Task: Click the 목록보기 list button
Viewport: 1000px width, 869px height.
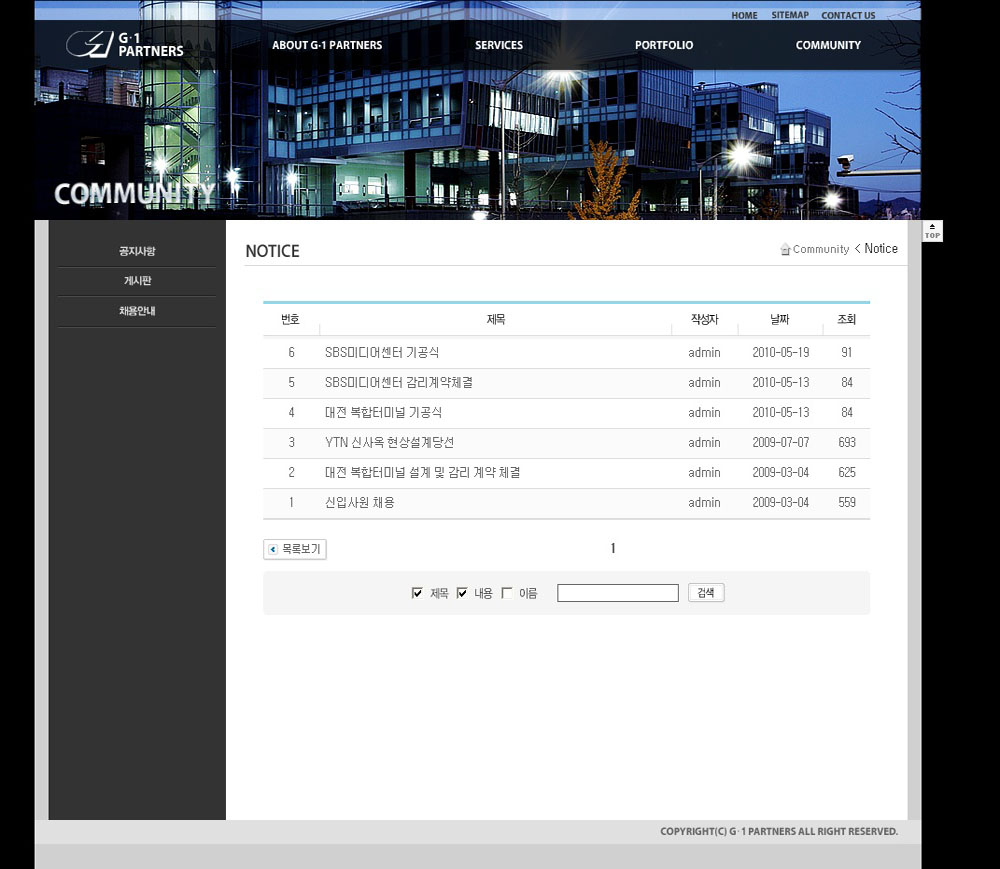Action: pyautogui.click(x=295, y=549)
